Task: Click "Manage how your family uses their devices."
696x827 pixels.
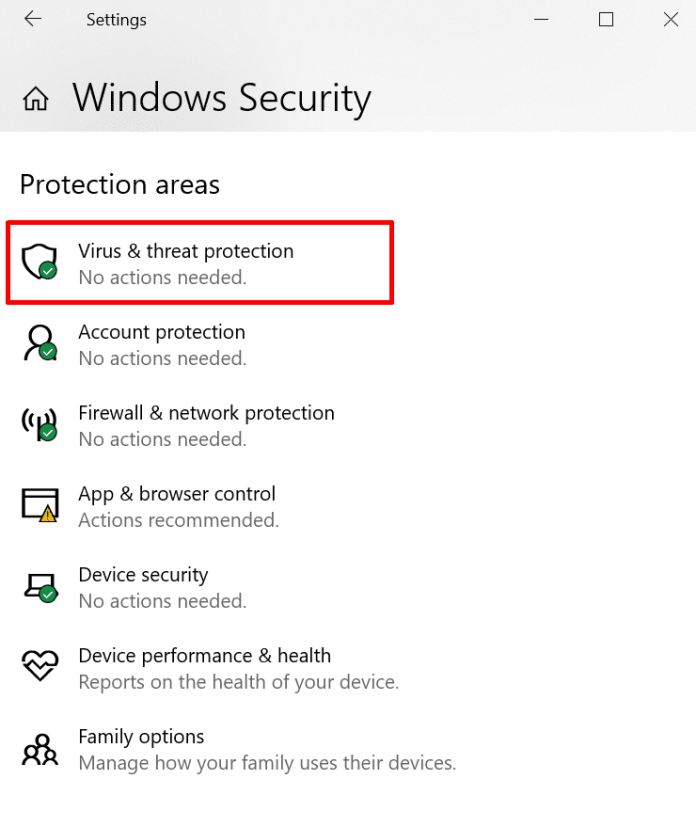Action: coord(267,763)
